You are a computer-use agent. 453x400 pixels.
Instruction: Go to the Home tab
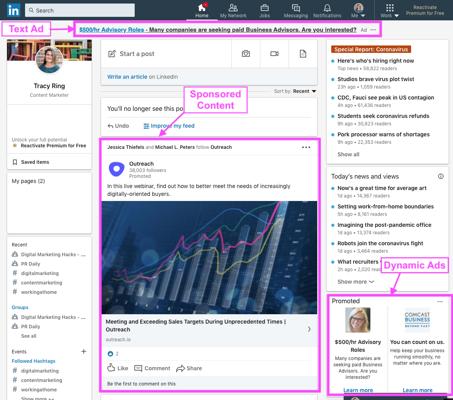(202, 10)
